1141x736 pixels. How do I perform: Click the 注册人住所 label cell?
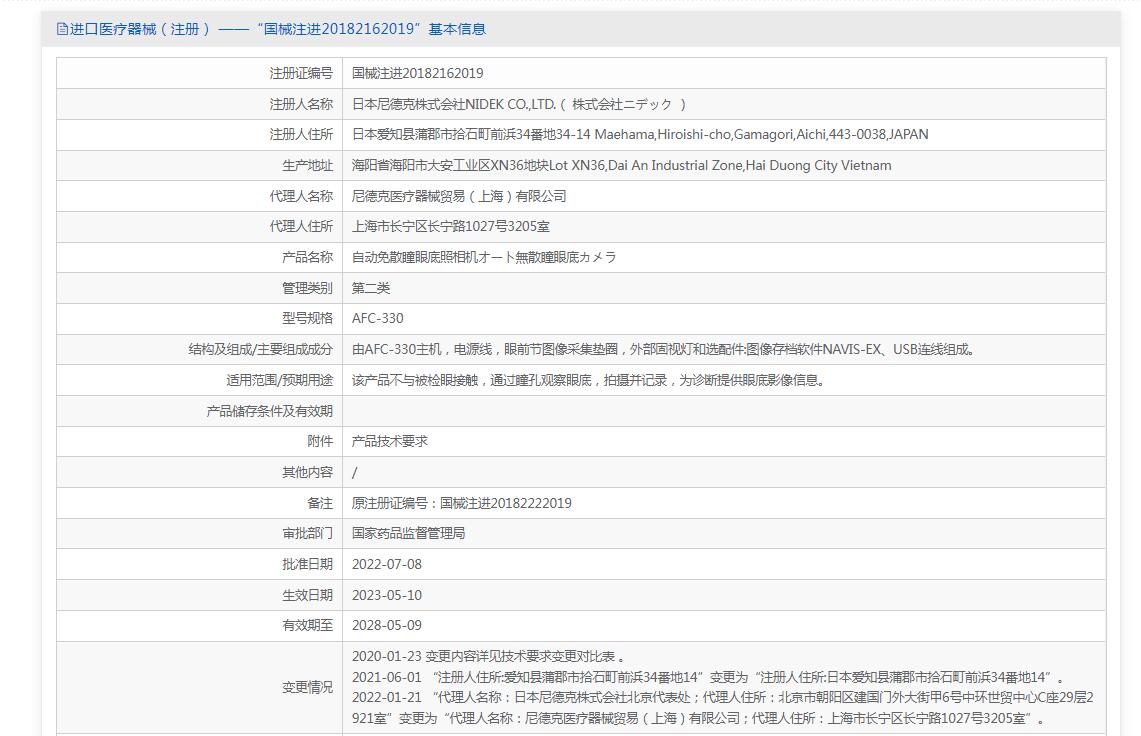pyautogui.click(x=199, y=135)
